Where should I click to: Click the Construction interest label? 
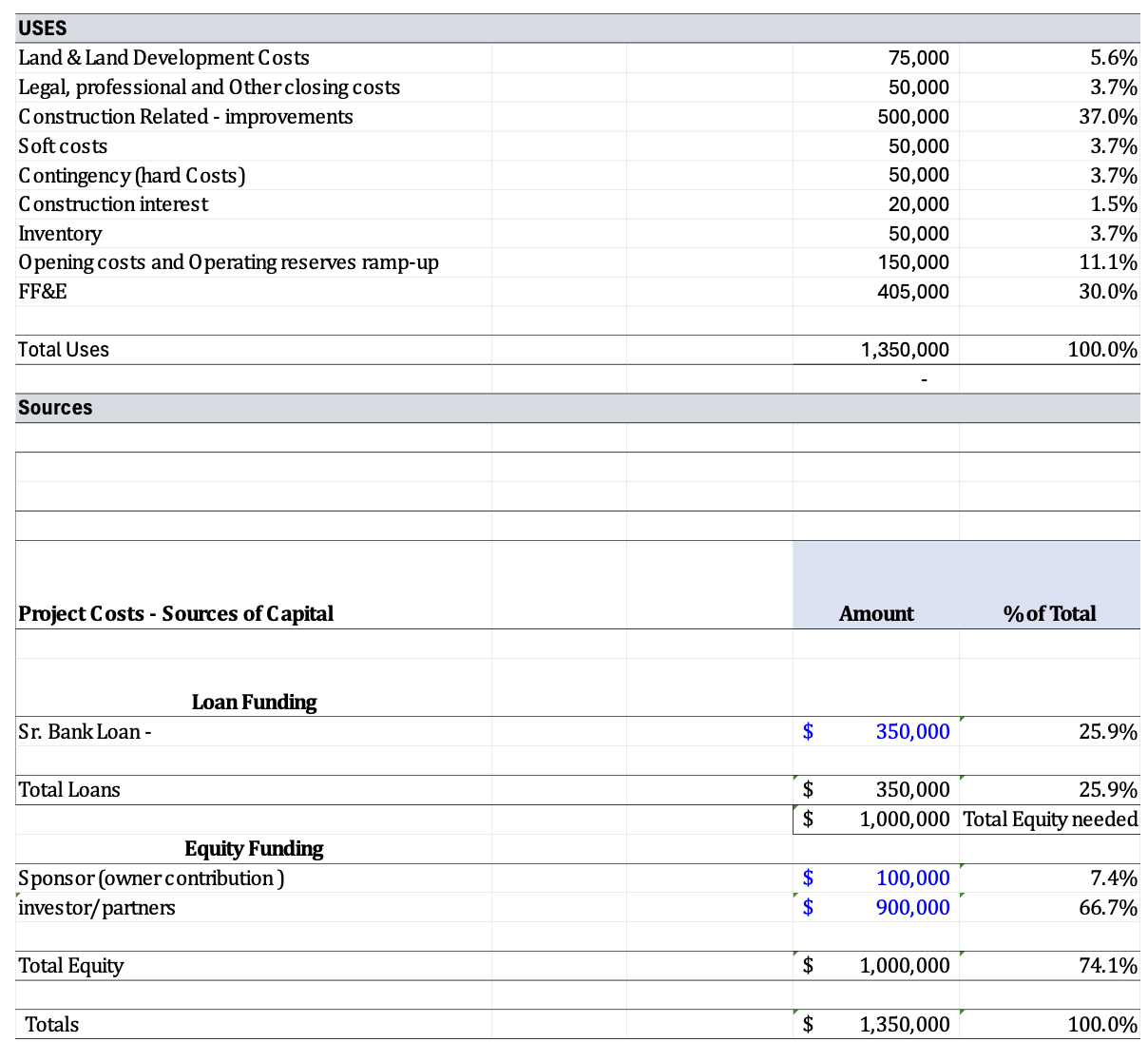(113, 204)
